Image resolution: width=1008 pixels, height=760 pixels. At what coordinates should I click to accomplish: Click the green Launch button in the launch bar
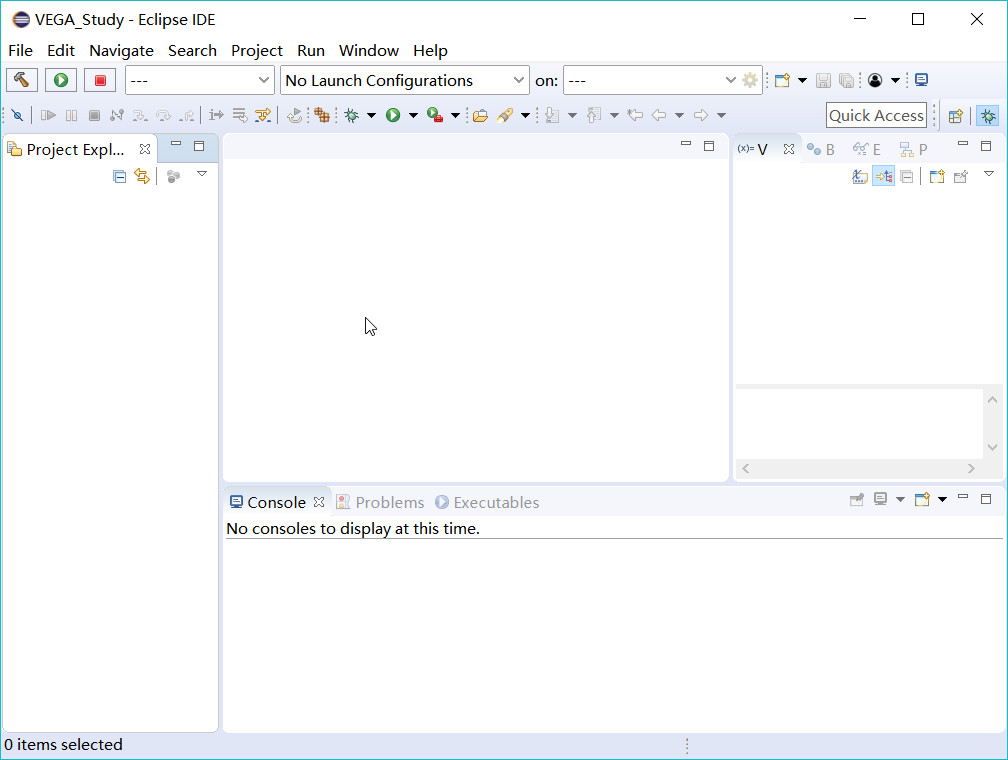point(61,80)
